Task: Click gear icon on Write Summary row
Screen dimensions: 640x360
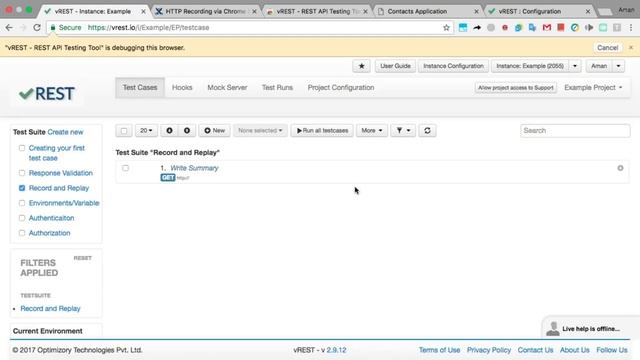Action: pos(620,168)
